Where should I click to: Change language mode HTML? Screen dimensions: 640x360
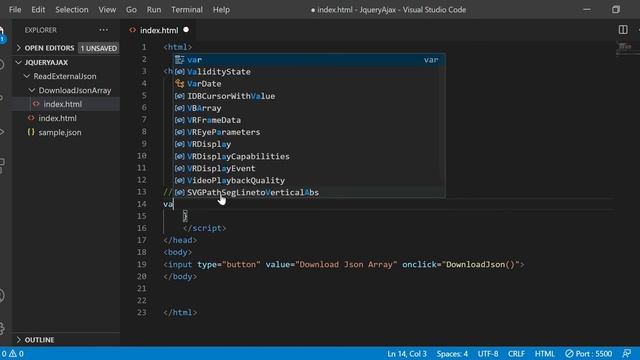[544, 353]
